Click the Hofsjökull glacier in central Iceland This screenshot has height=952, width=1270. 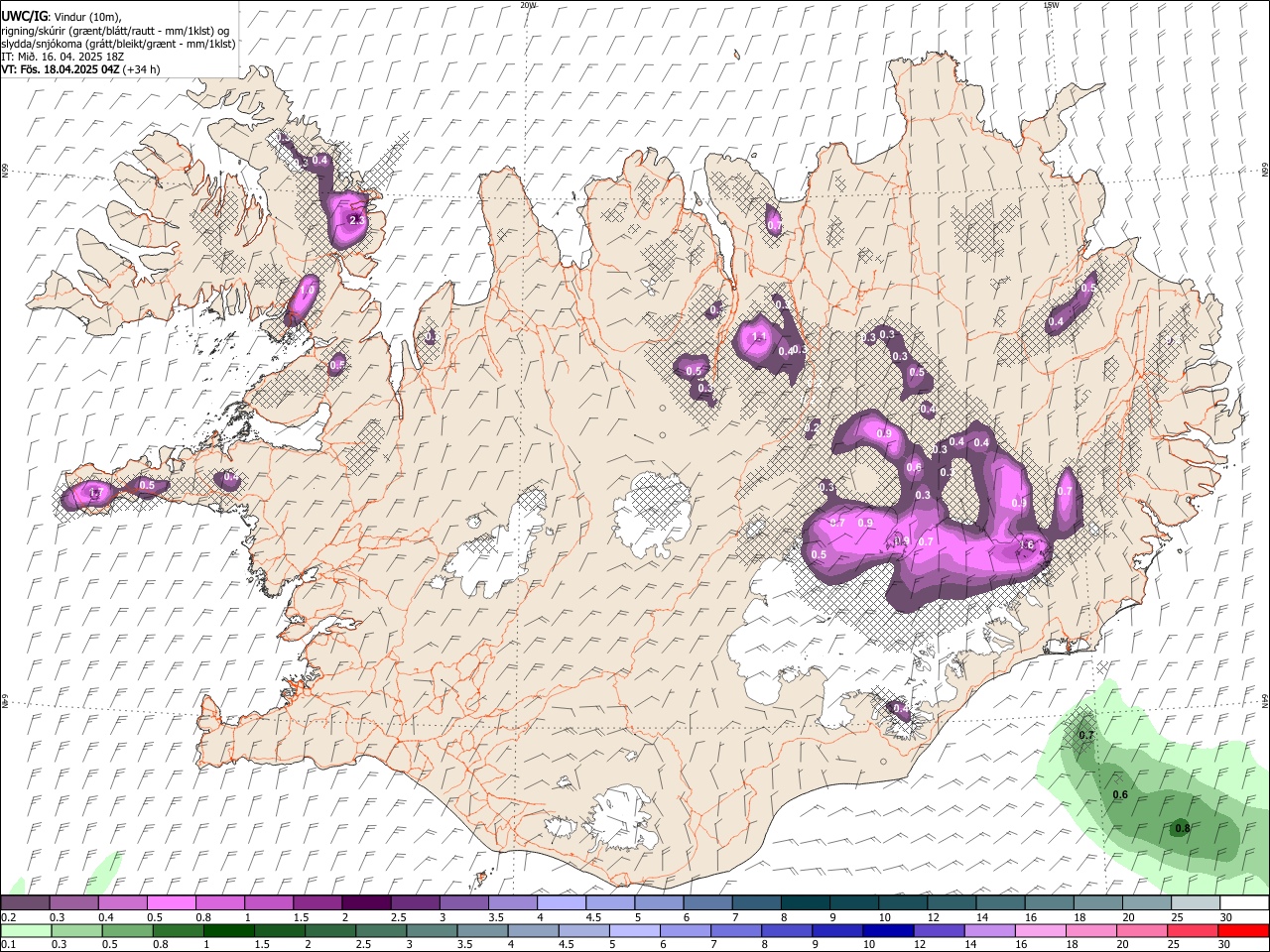click(652, 514)
